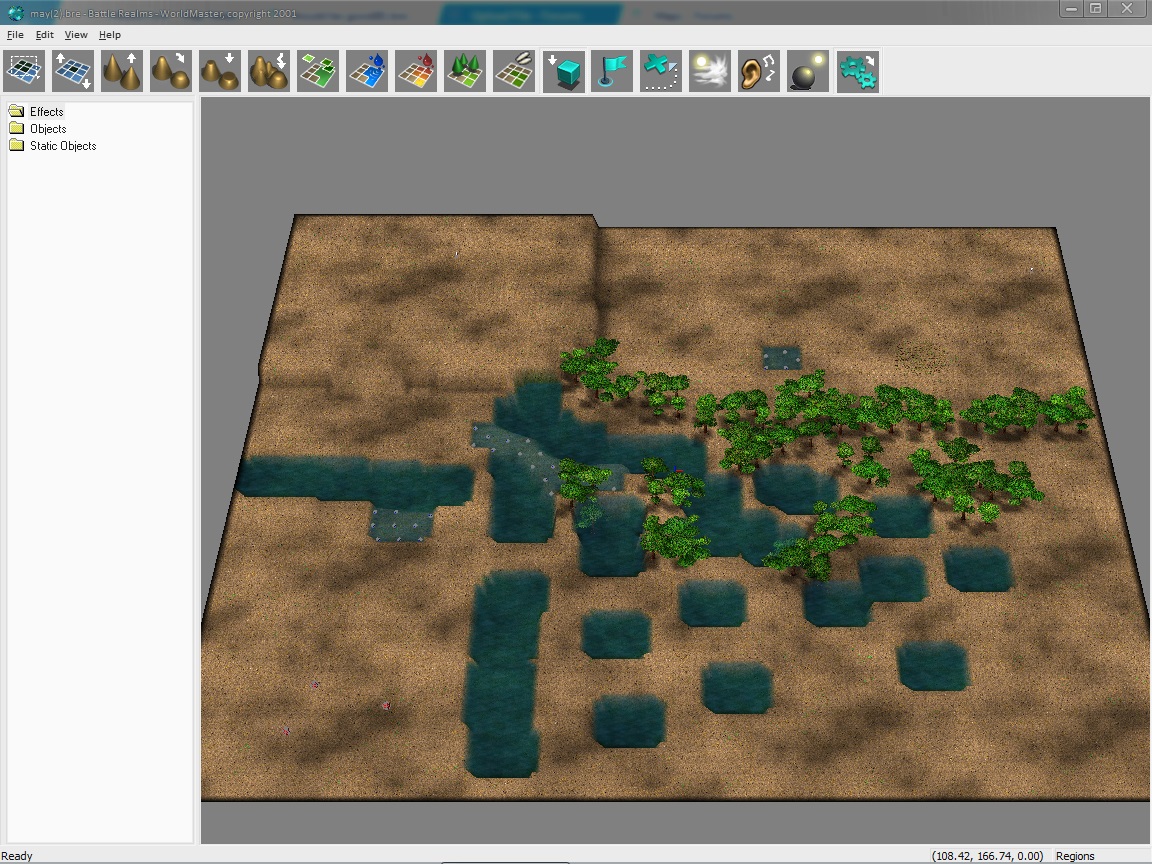Image resolution: width=1152 pixels, height=864 pixels.
Task: Expand the Objects folder
Action: (x=48, y=129)
